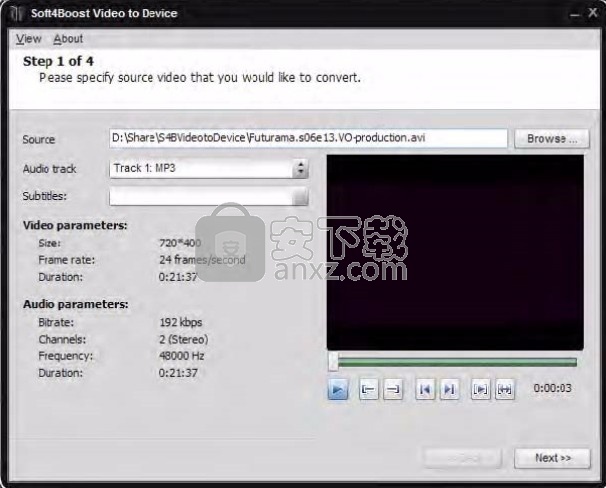
Task: Click the app icon in the title bar
Action: click(17, 14)
